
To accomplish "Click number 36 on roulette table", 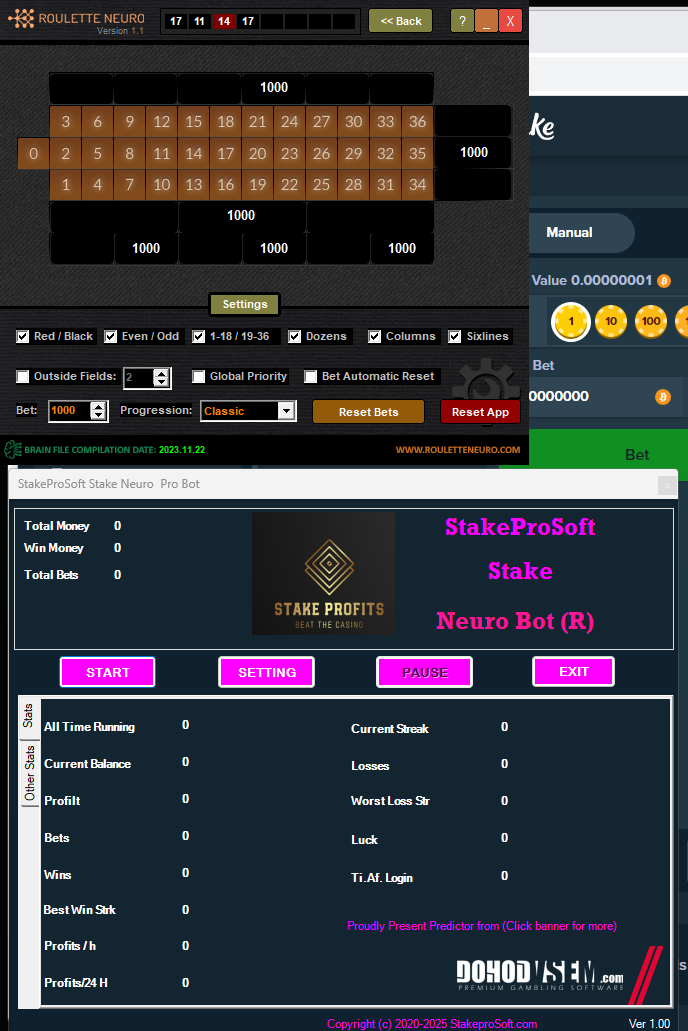I will tap(418, 122).
